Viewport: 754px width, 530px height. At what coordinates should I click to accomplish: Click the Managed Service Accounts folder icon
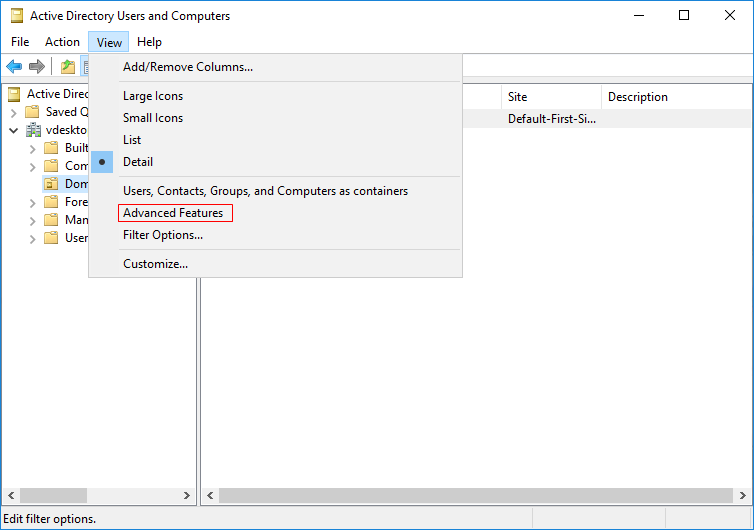(x=51, y=220)
